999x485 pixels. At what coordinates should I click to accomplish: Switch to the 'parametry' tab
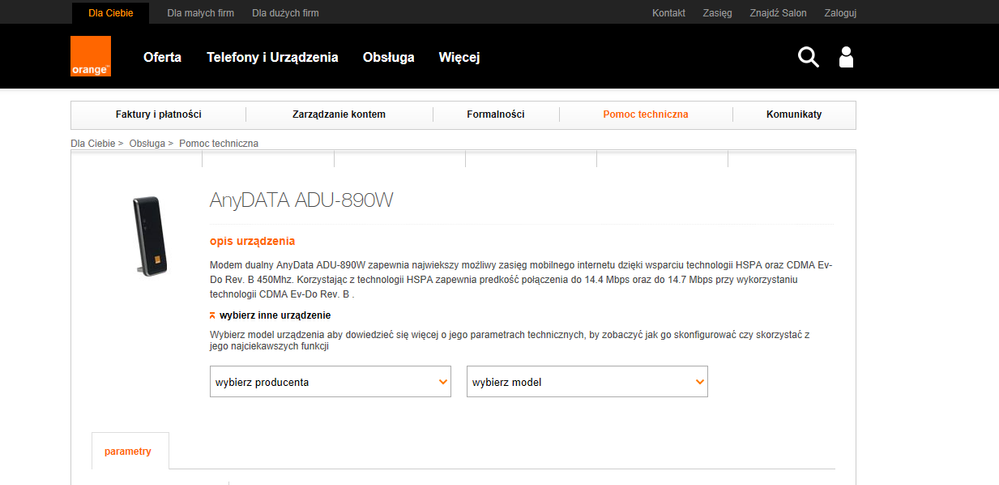128,451
